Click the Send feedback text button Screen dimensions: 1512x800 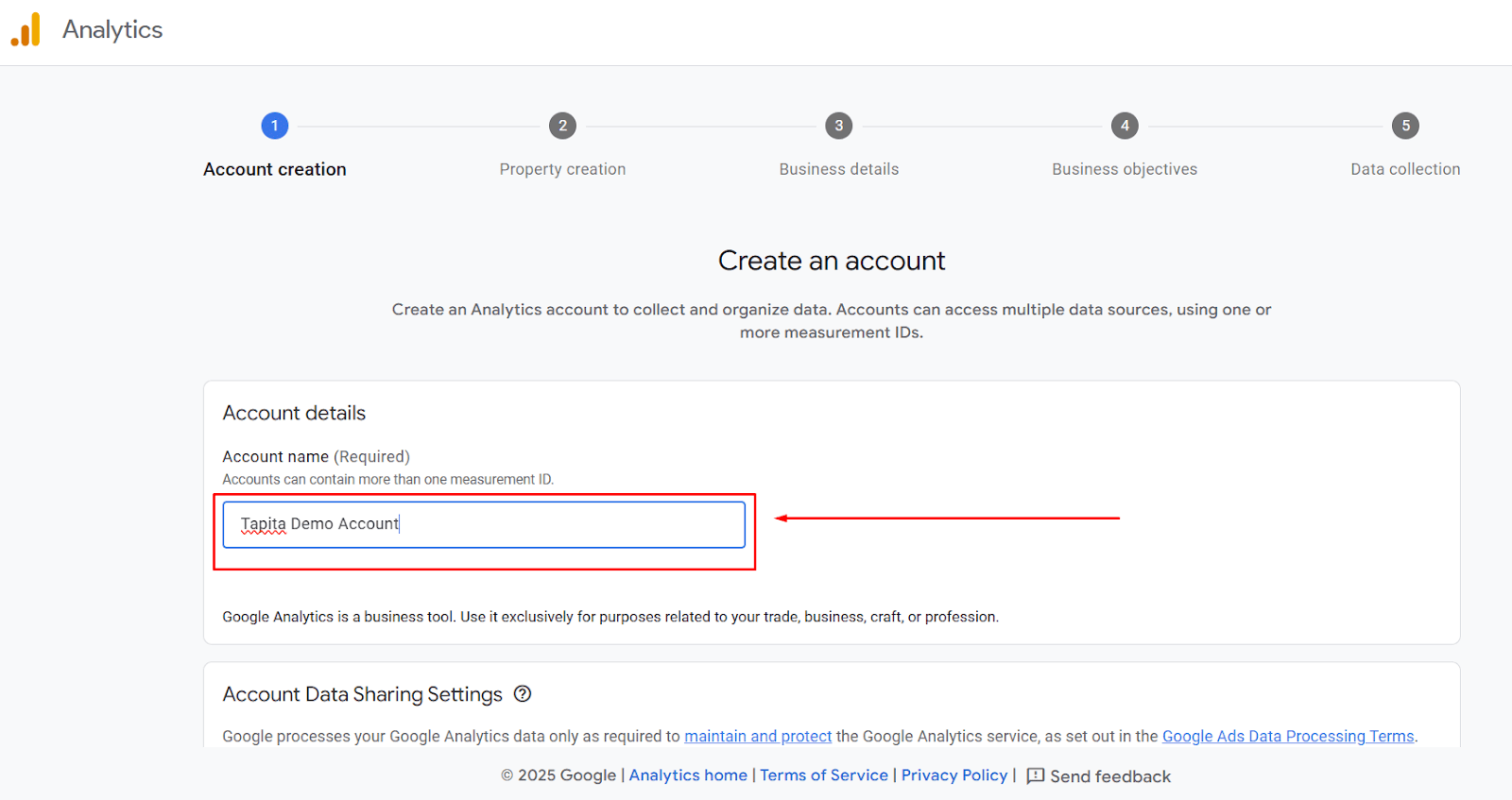click(x=1110, y=776)
